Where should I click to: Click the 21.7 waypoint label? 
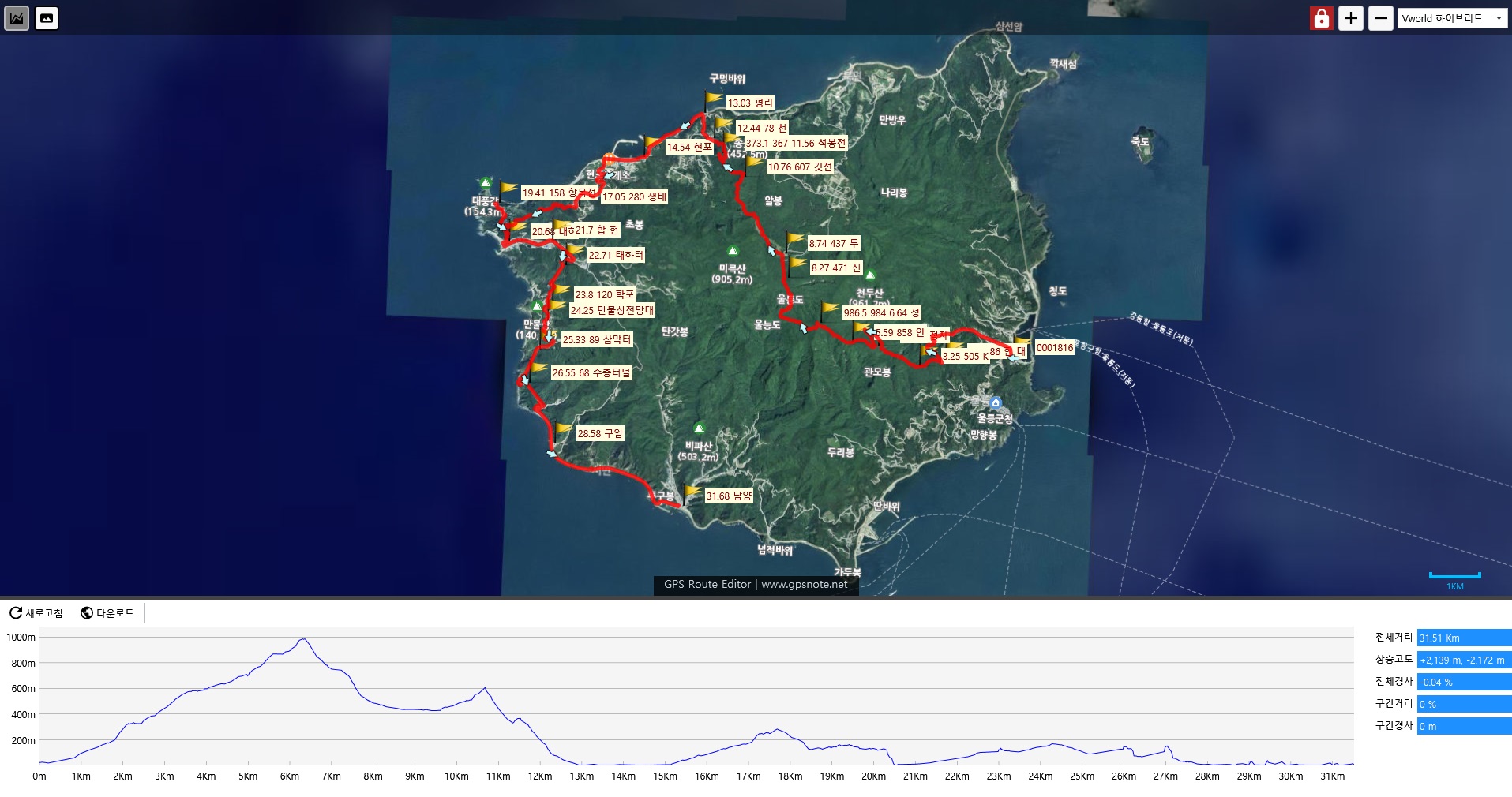pos(597,230)
